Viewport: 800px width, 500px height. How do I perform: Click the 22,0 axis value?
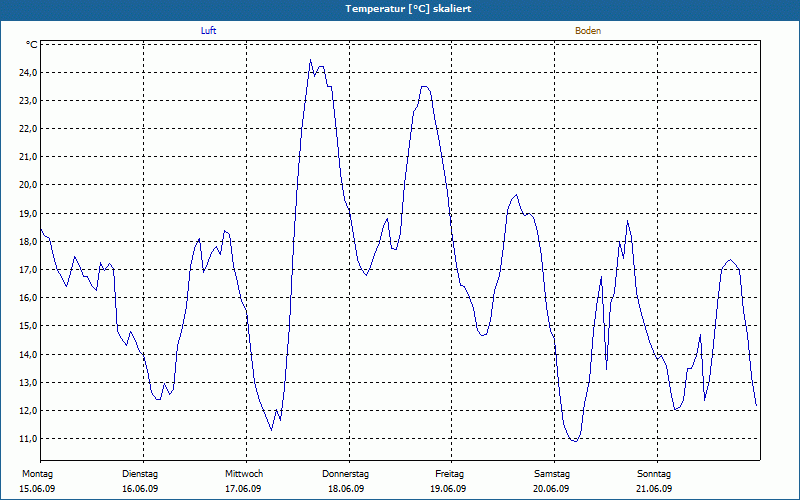28,129
